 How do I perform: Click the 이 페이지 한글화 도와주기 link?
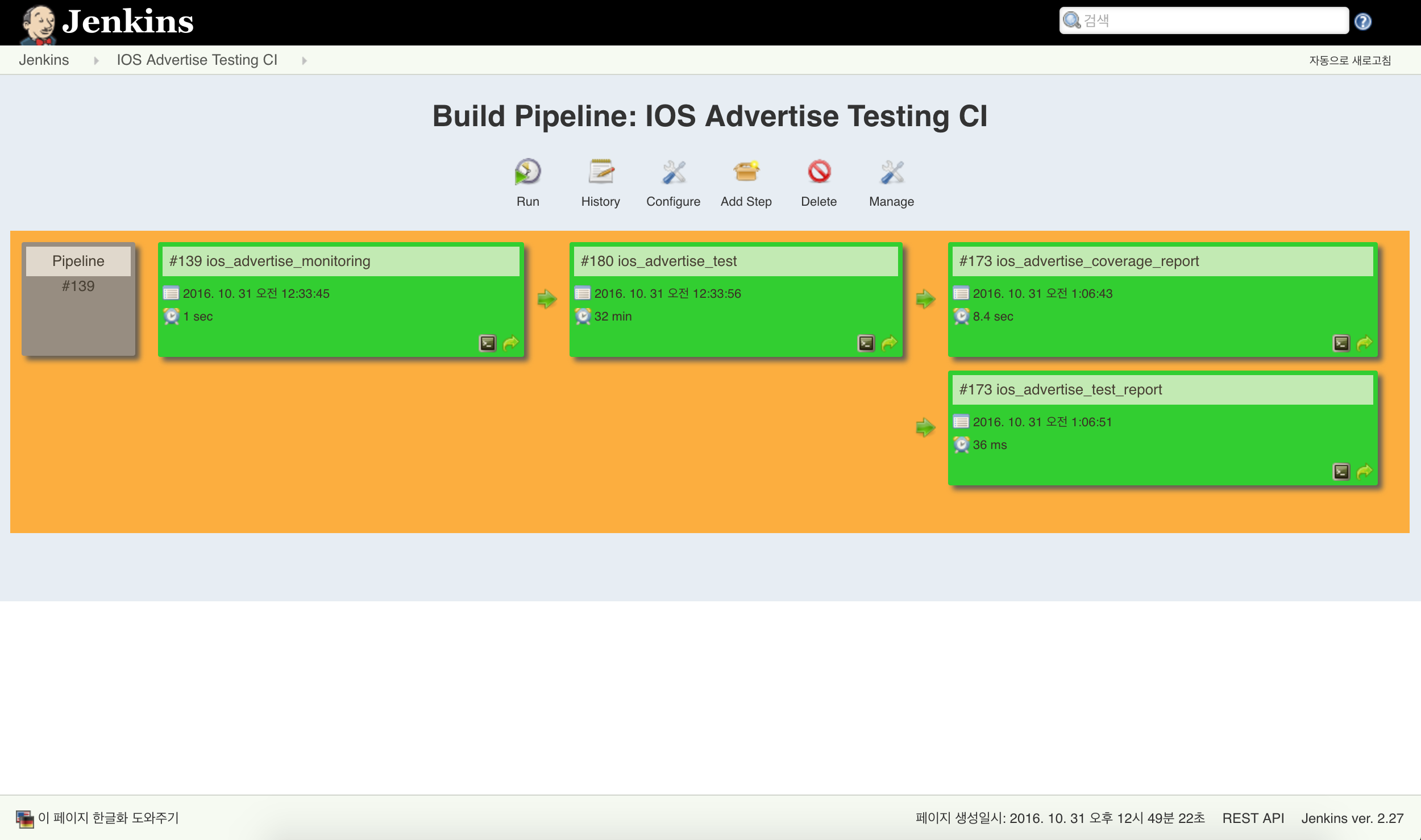pos(109,818)
